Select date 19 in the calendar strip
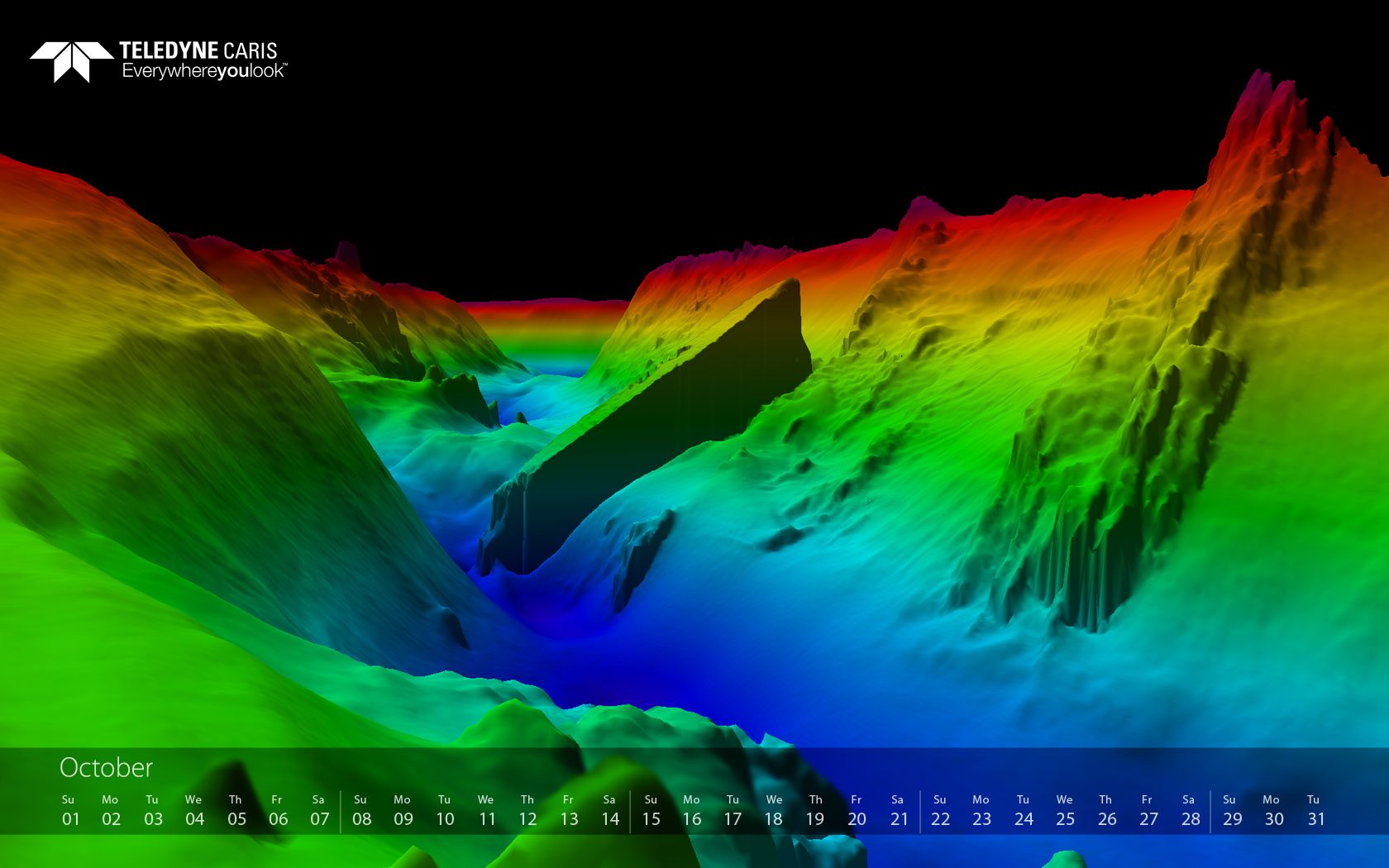 [814, 819]
